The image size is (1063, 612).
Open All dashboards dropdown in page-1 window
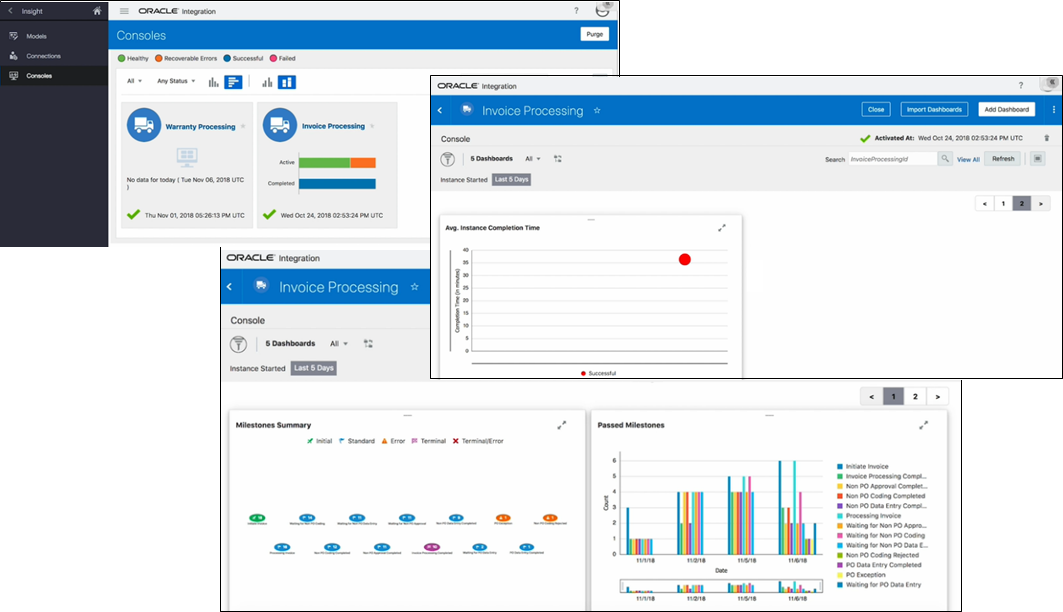point(338,344)
